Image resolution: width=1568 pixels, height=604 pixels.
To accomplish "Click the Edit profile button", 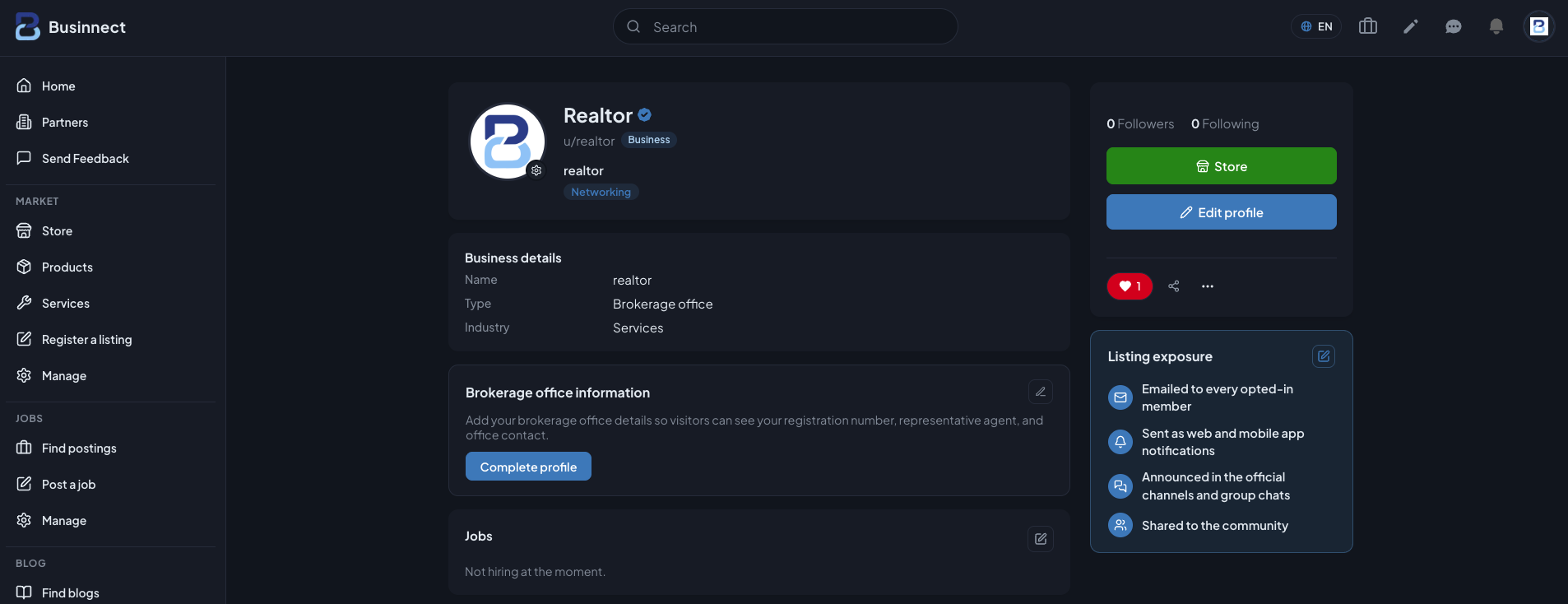I will tap(1222, 212).
